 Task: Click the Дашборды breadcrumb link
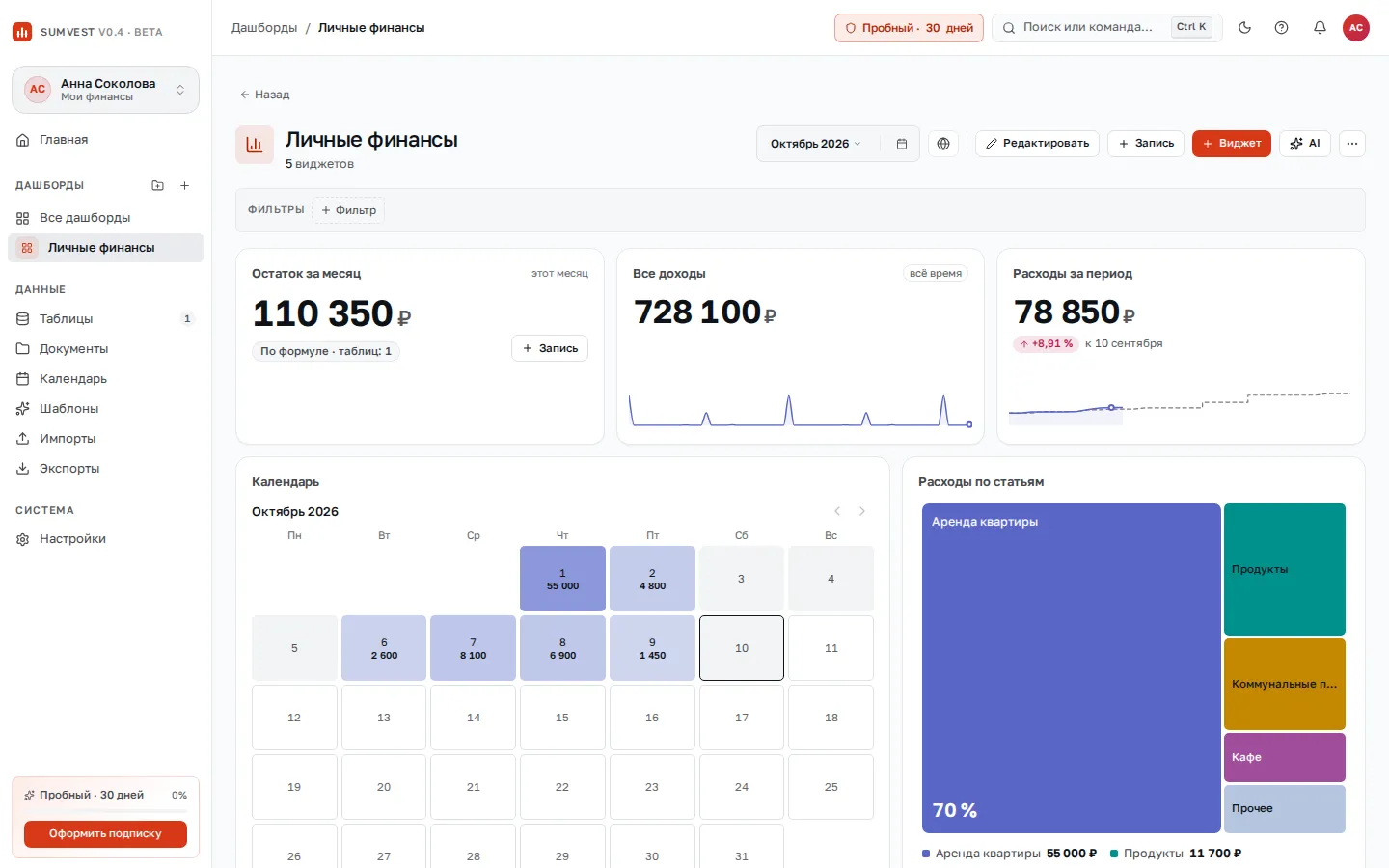264,28
